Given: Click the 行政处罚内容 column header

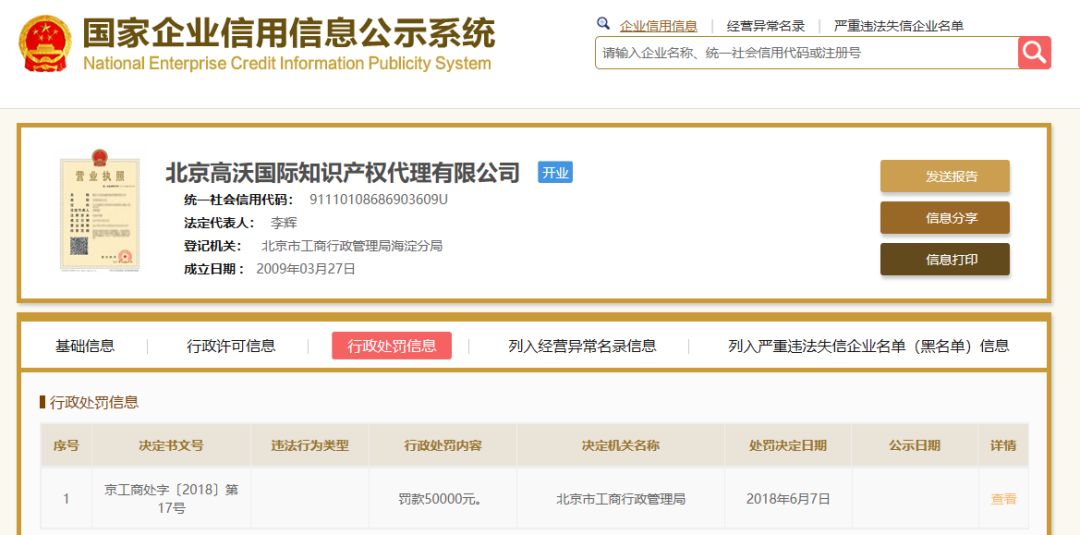Looking at the screenshot, I should (443, 445).
